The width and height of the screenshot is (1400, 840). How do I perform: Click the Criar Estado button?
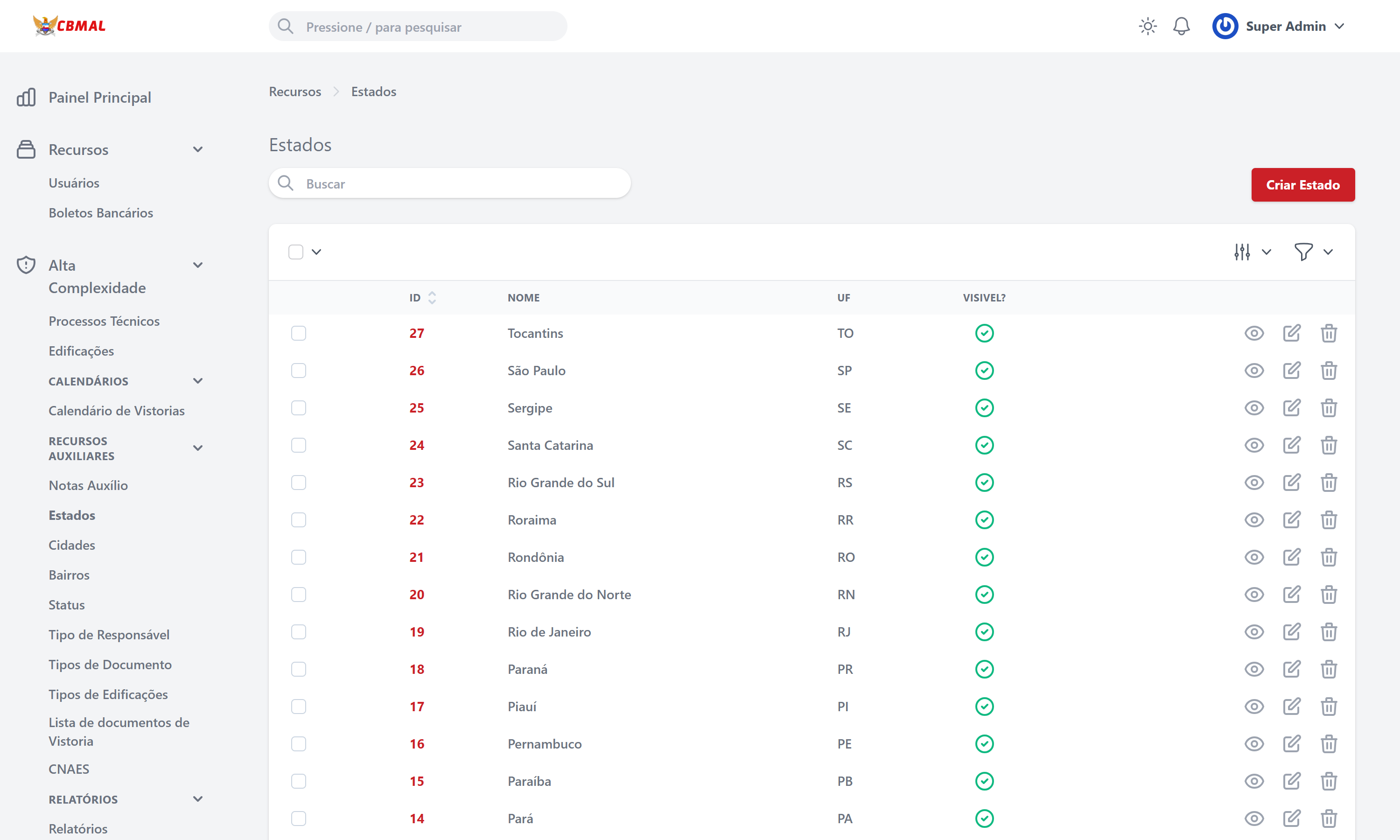click(x=1302, y=185)
